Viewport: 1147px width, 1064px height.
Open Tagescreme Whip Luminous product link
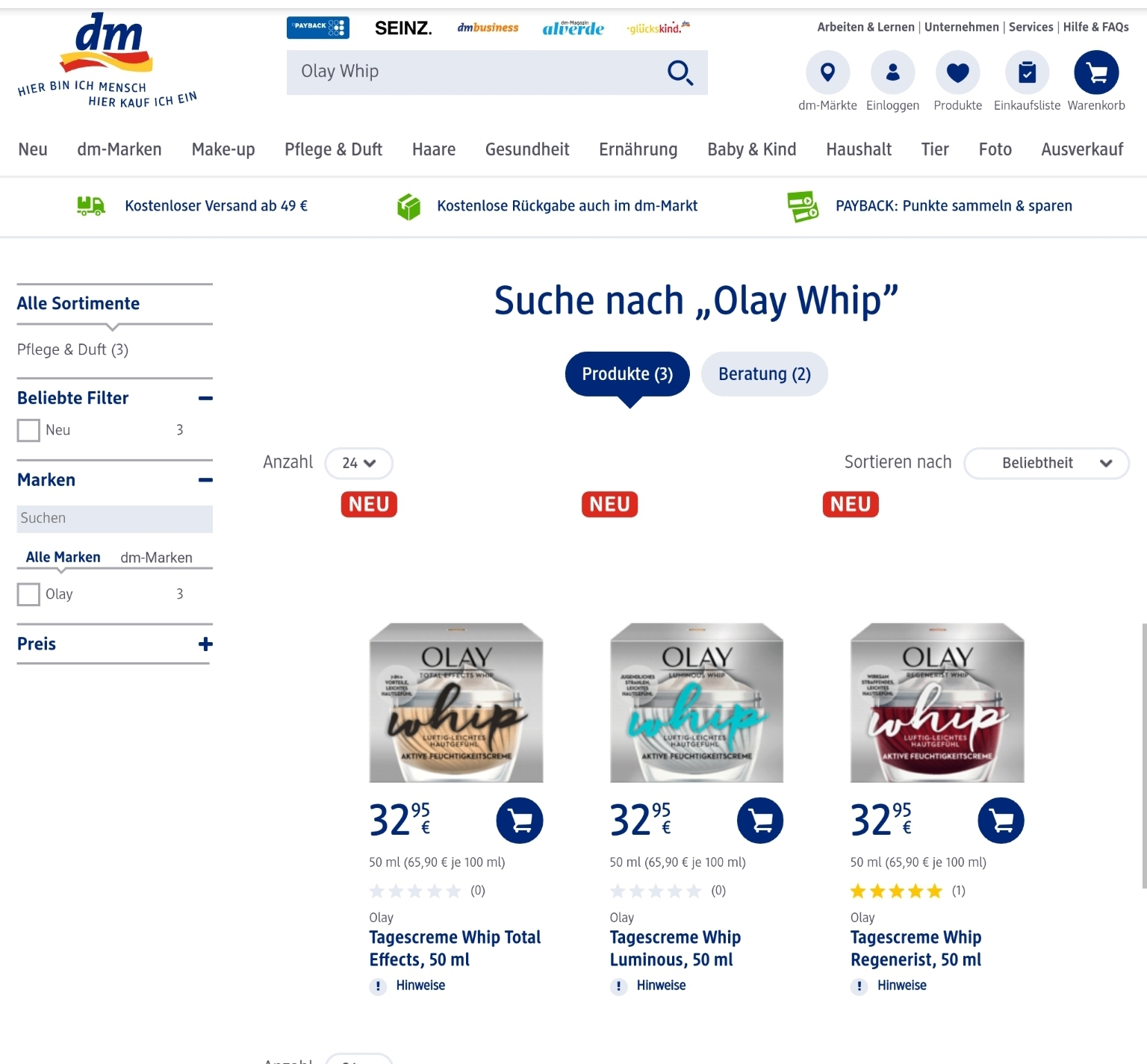coord(675,948)
